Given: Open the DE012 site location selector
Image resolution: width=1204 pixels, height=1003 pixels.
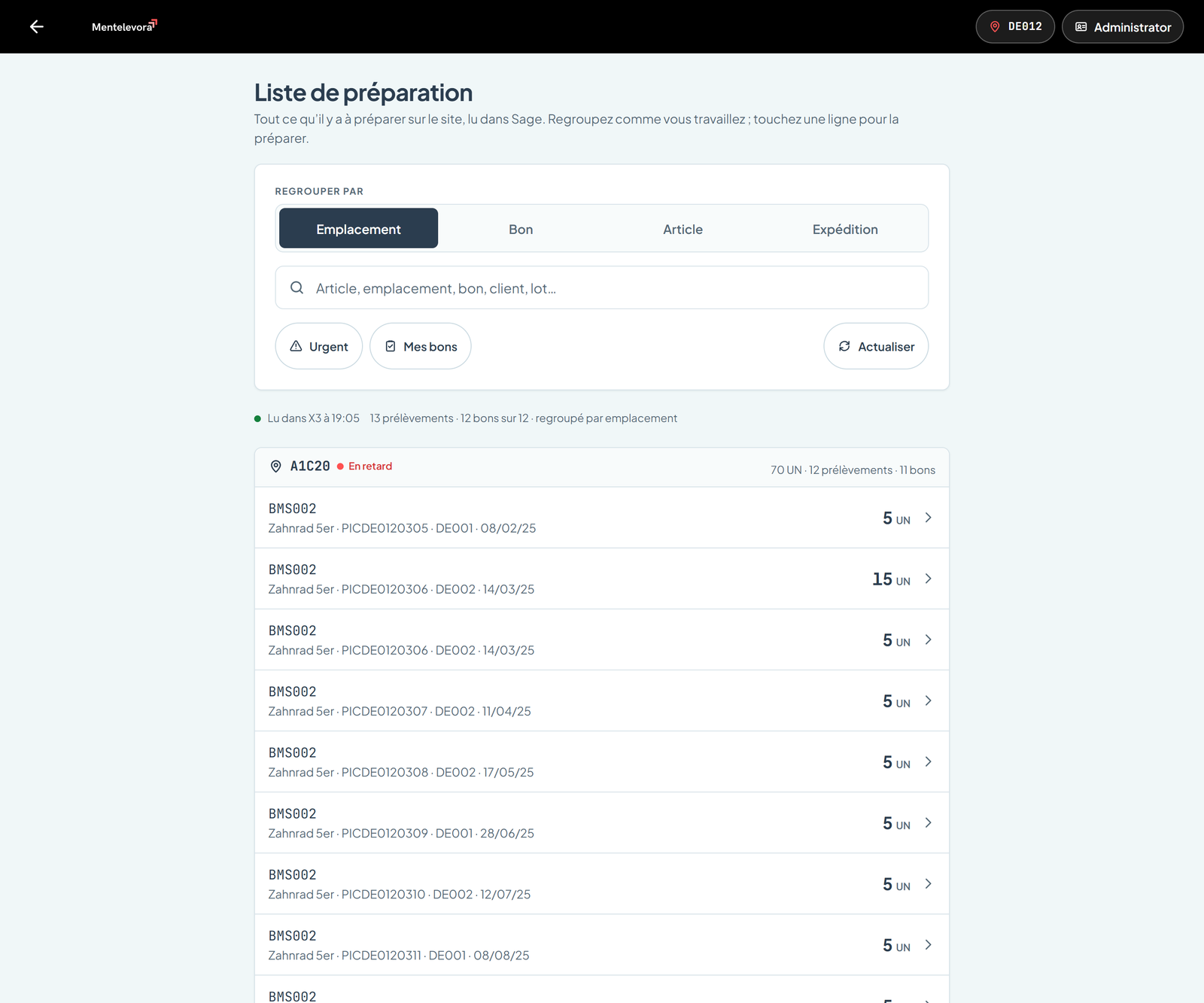Looking at the screenshot, I should (1015, 27).
